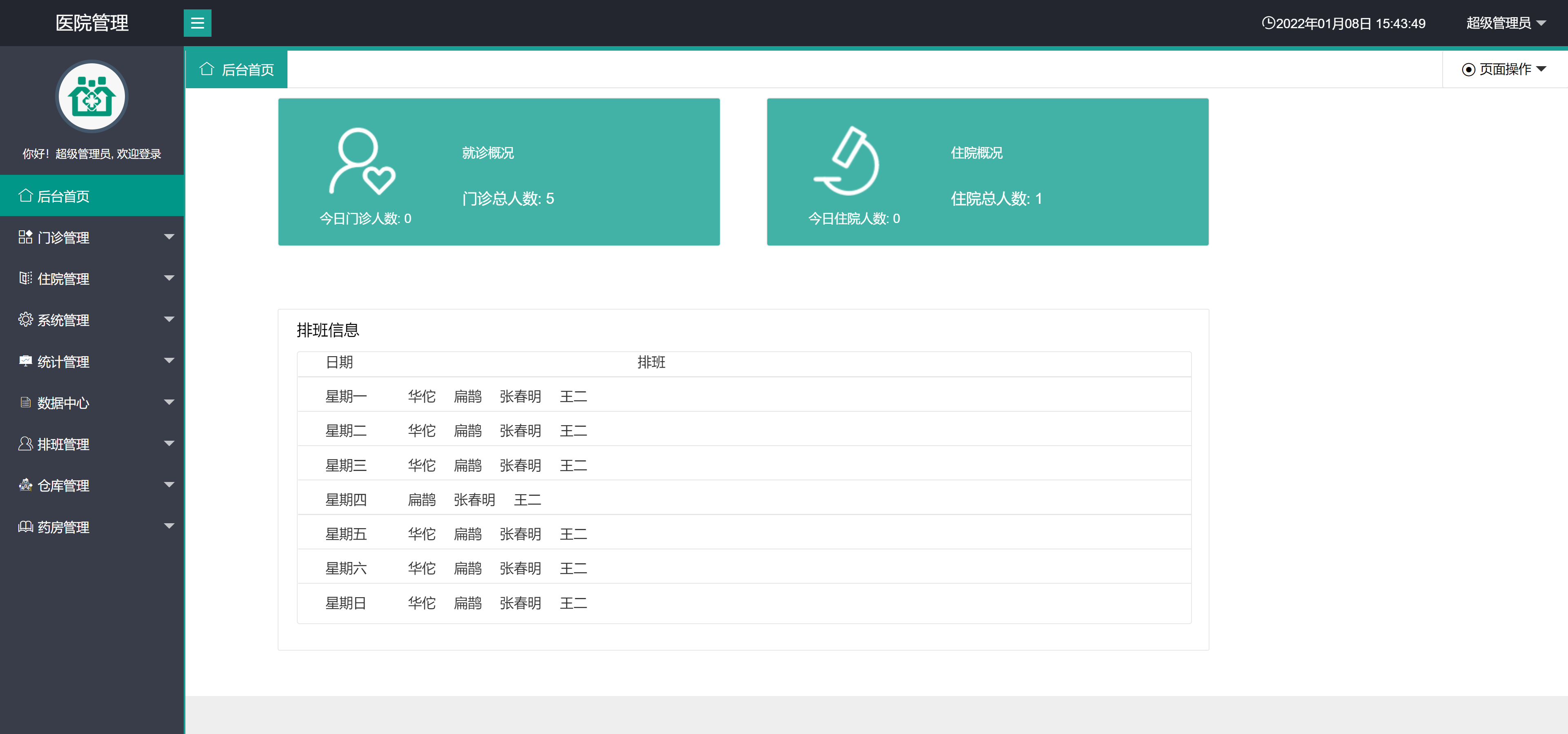Click 扁鹊 in the 星期五 row
This screenshot has height=734, width=1568.
(x=468, y=533)
